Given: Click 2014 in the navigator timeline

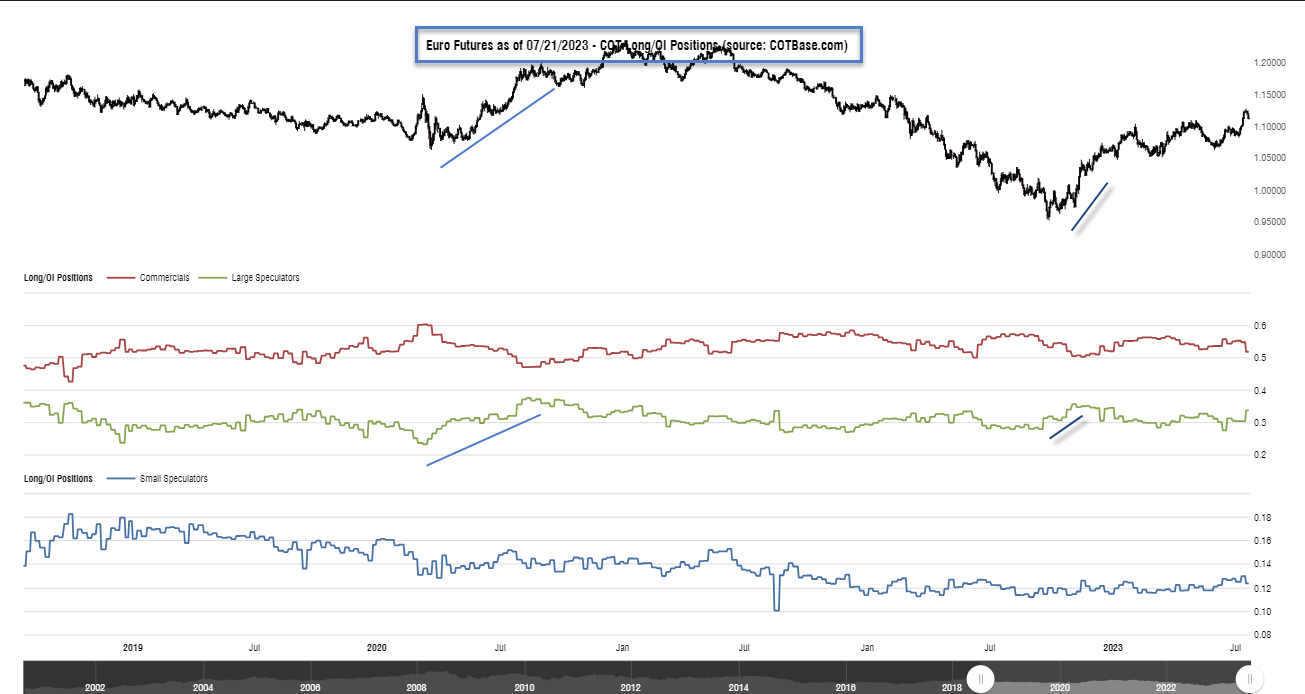Looking at the screenshot, I should tap(738, 688).
